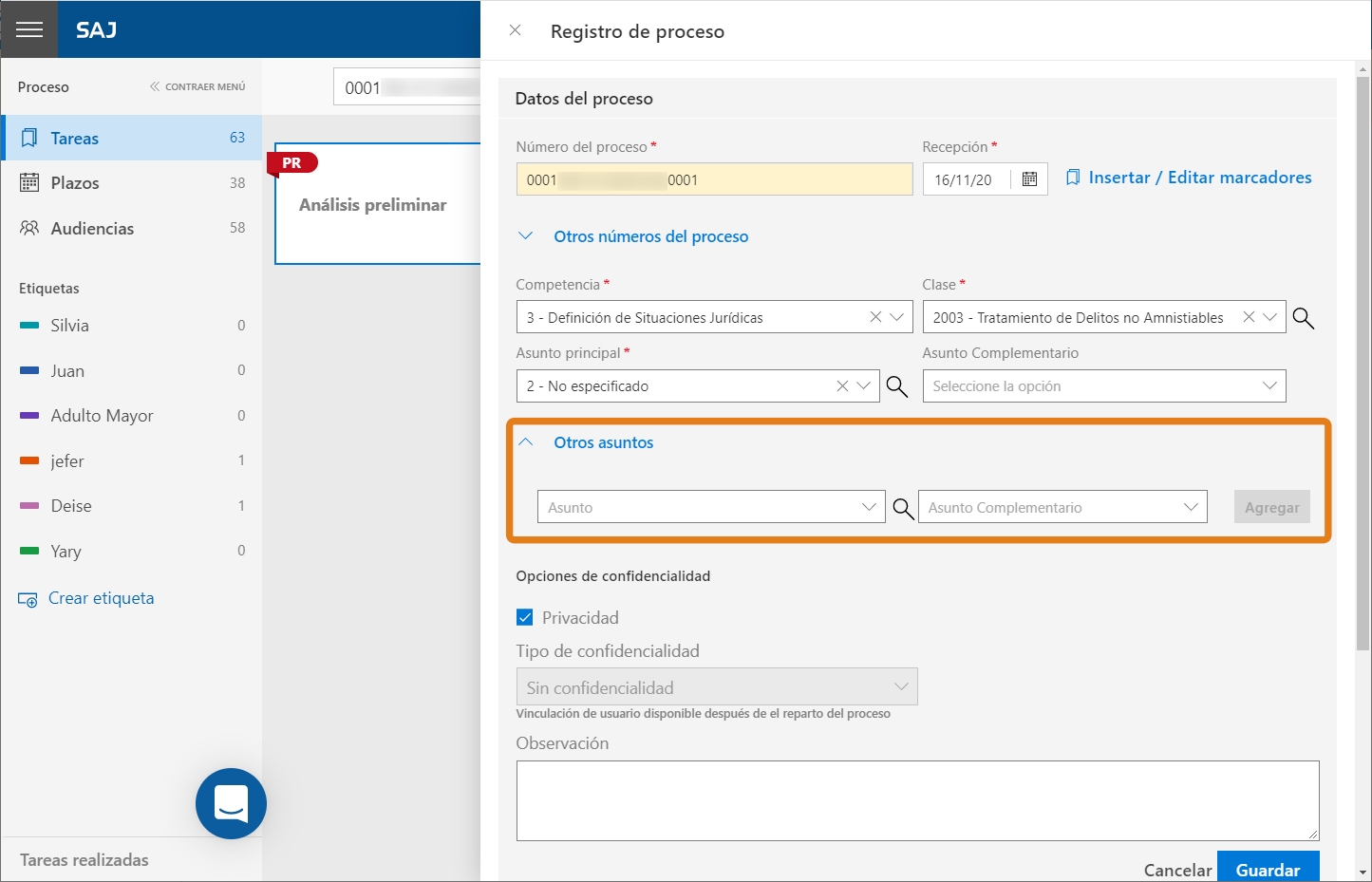The width and height of the screenshot is (1372, 882).
Task: Click the Plazos calendar icon
Action: tap(29, 182)
